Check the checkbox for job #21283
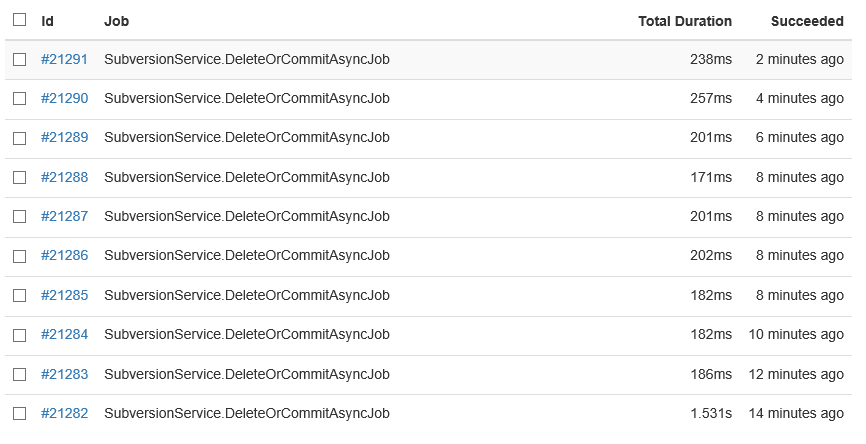866x444 pixels. click(19, 374)
